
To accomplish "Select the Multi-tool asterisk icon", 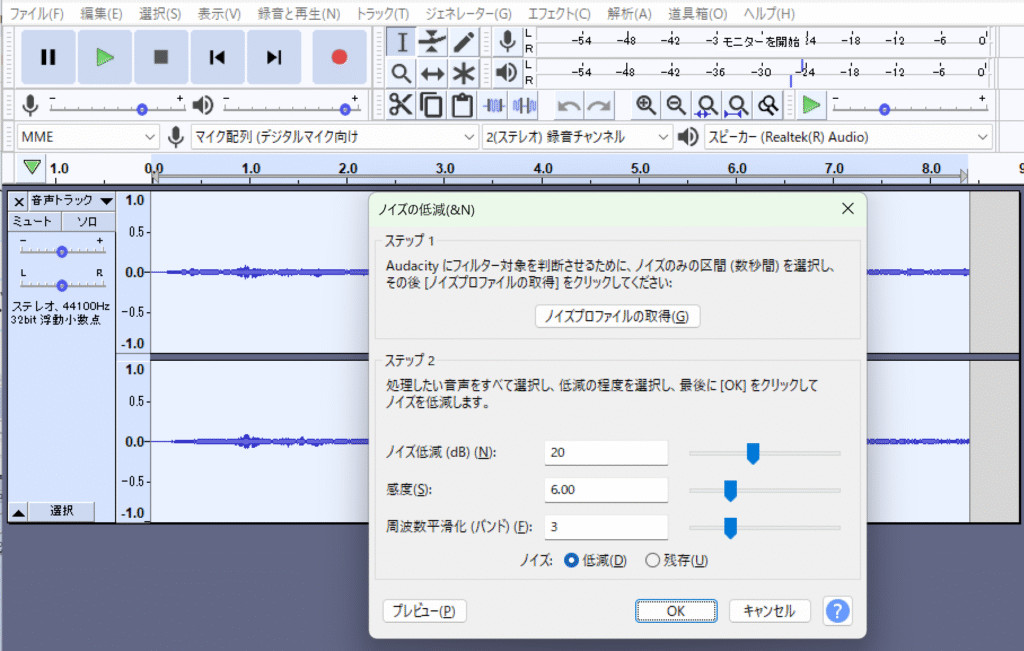I will (463, 73).
